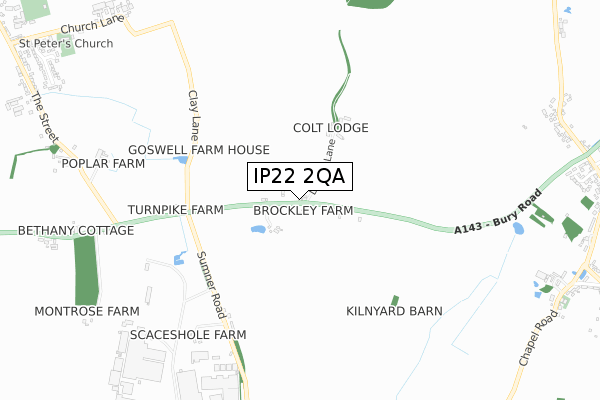
Task: Click the KILNYARD BARN label
Action: (395, 311)
